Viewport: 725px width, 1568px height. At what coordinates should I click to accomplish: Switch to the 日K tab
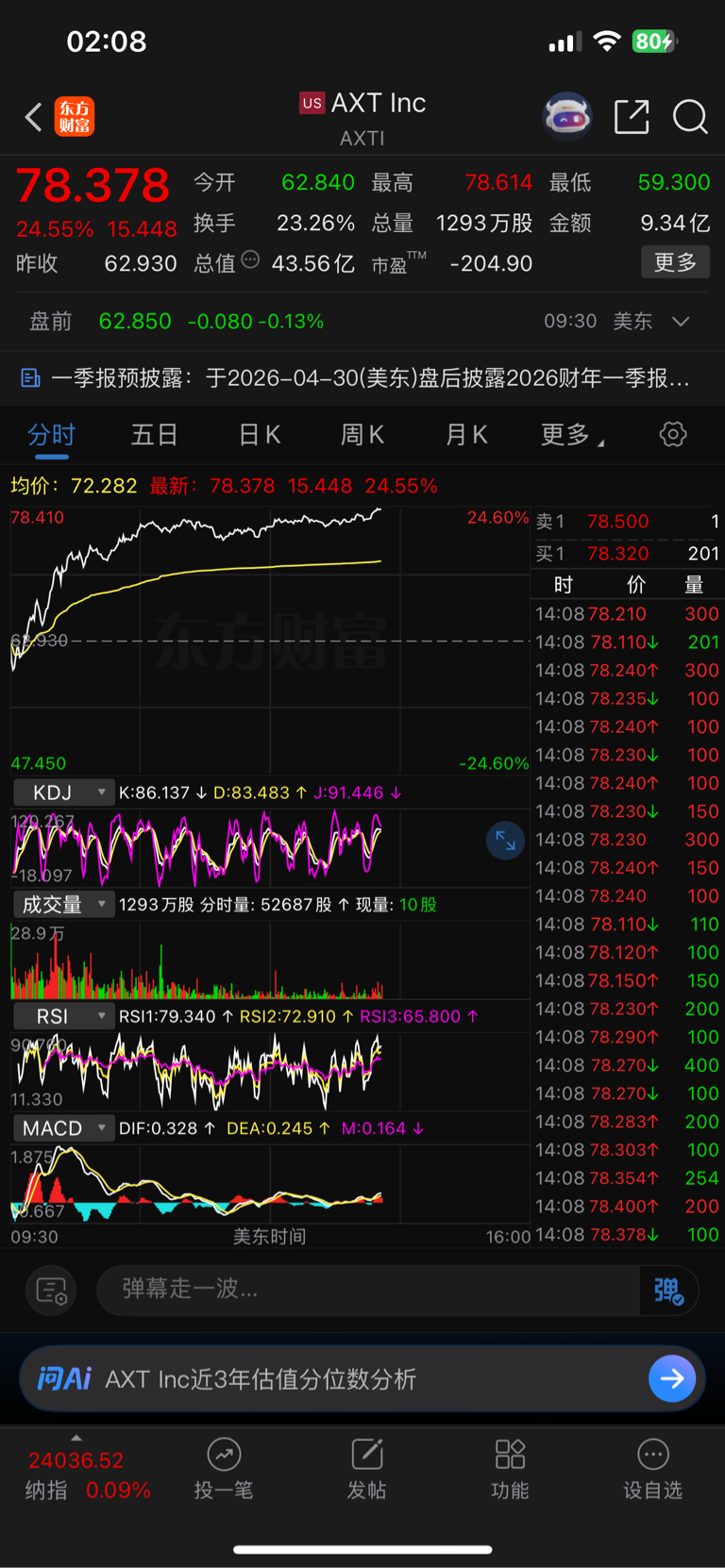[259, 434]
